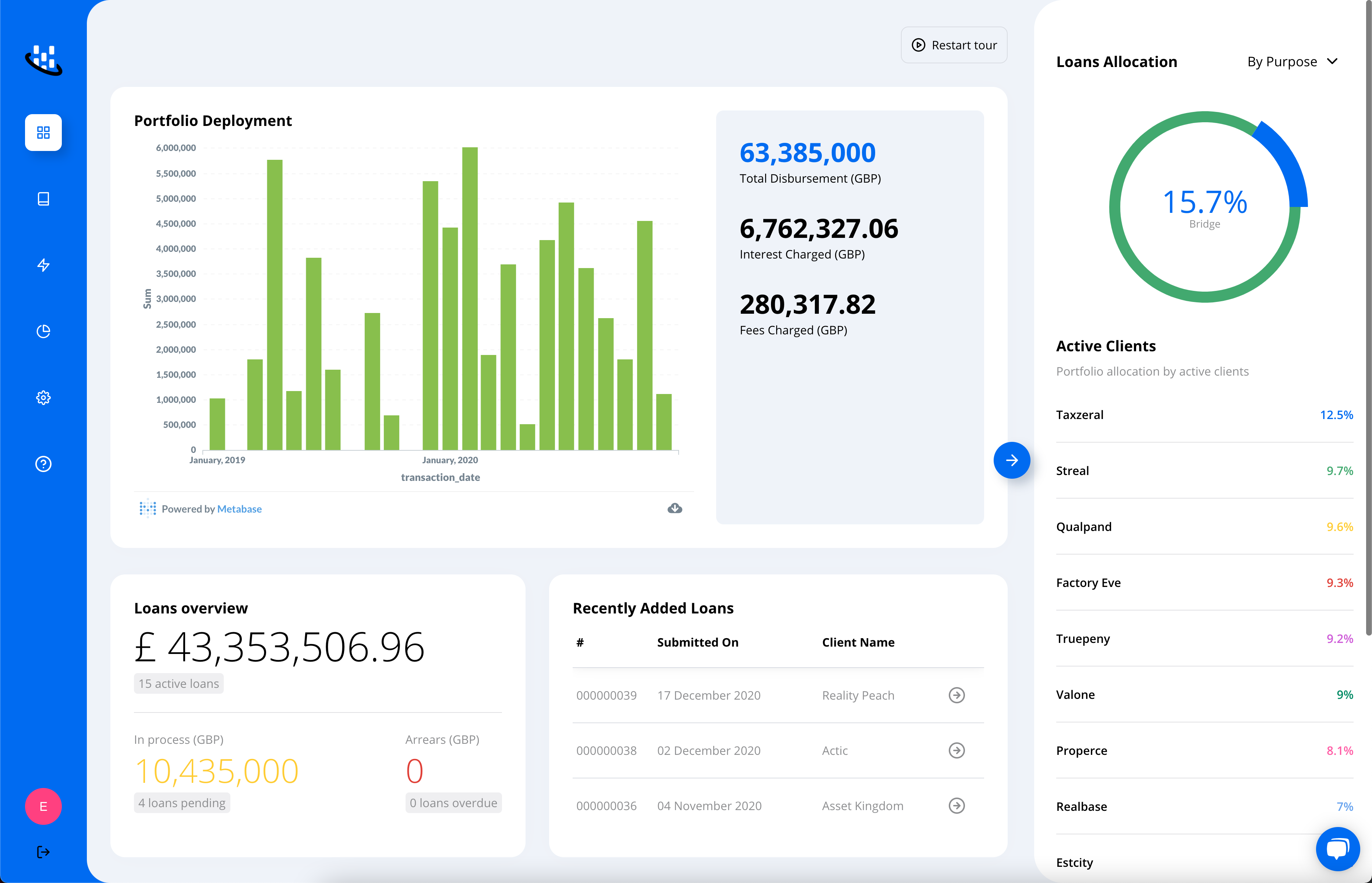Open loan 000000038 for Actic
The height and width of the screenshot is (883, 1372).
coord(956,750)
